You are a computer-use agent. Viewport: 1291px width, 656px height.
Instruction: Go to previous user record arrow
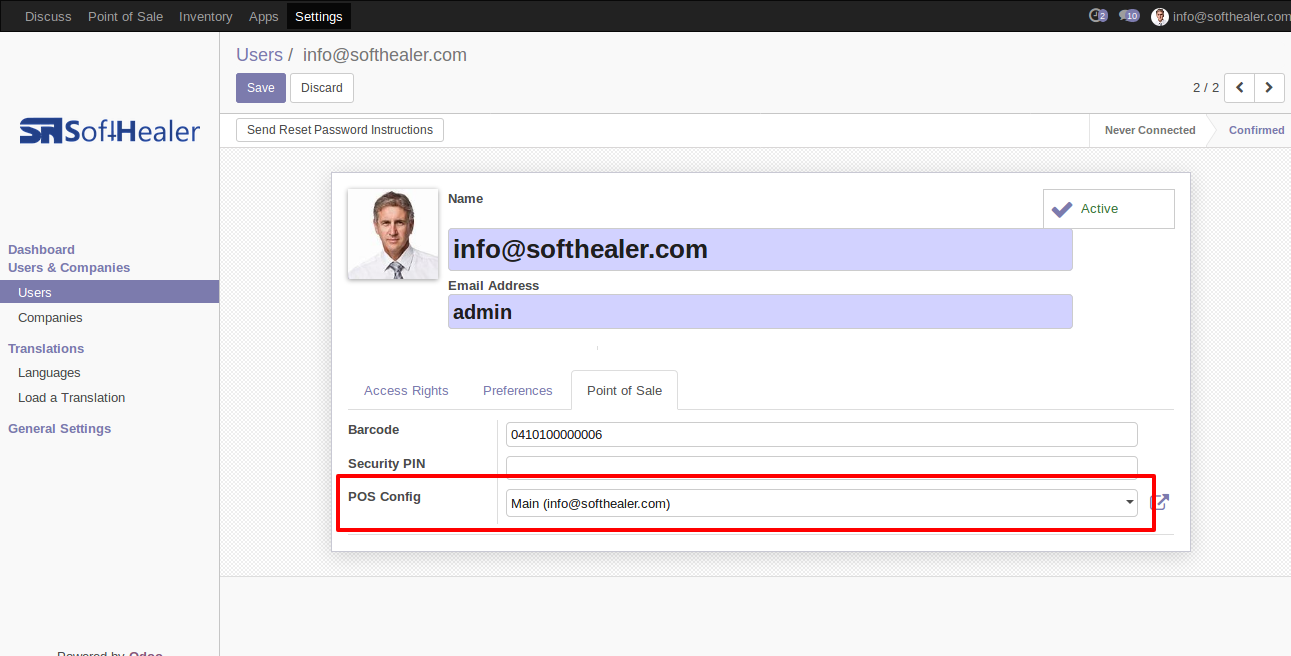click(1240, 88)
